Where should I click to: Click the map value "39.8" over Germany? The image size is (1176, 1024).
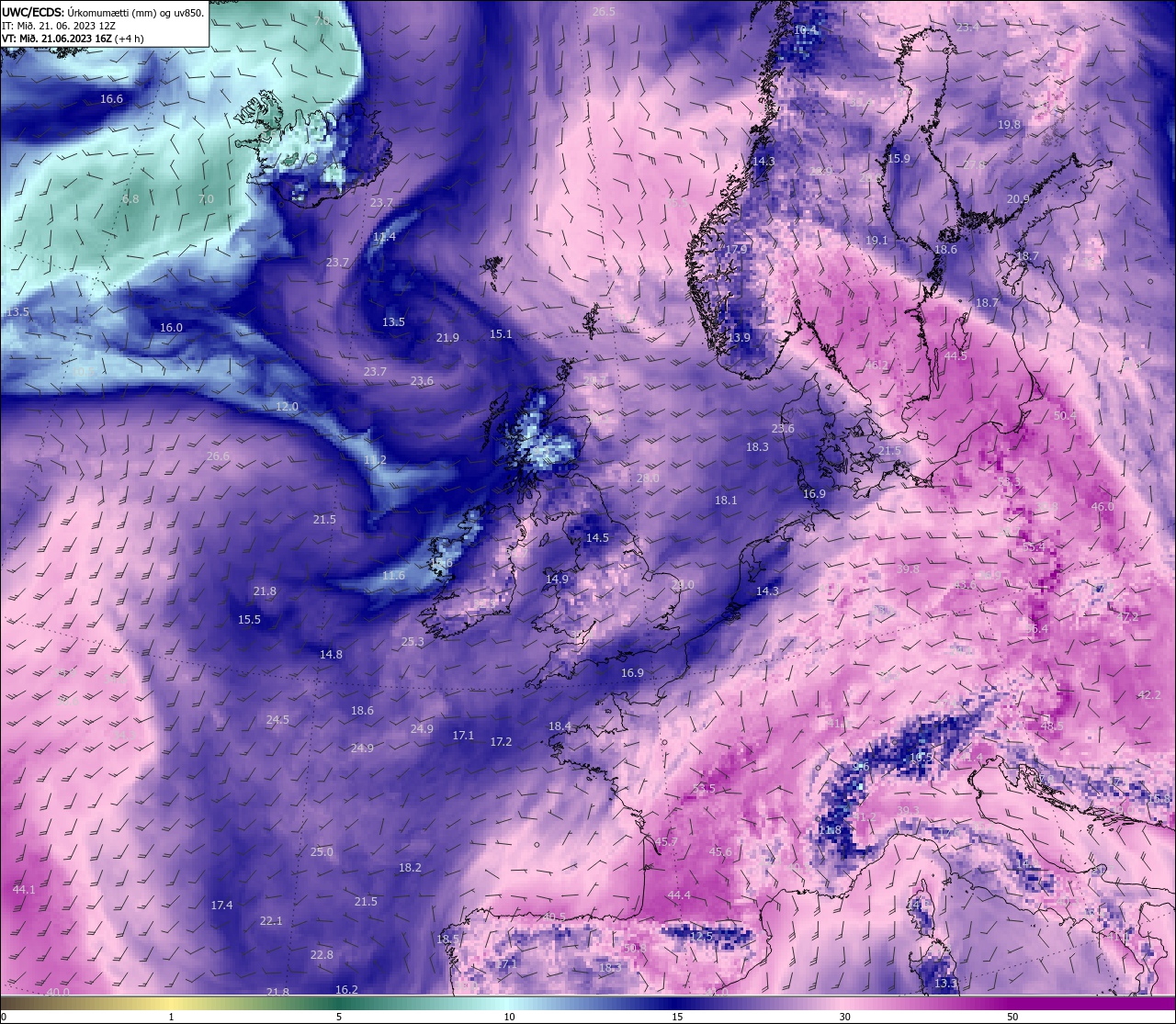908,569
